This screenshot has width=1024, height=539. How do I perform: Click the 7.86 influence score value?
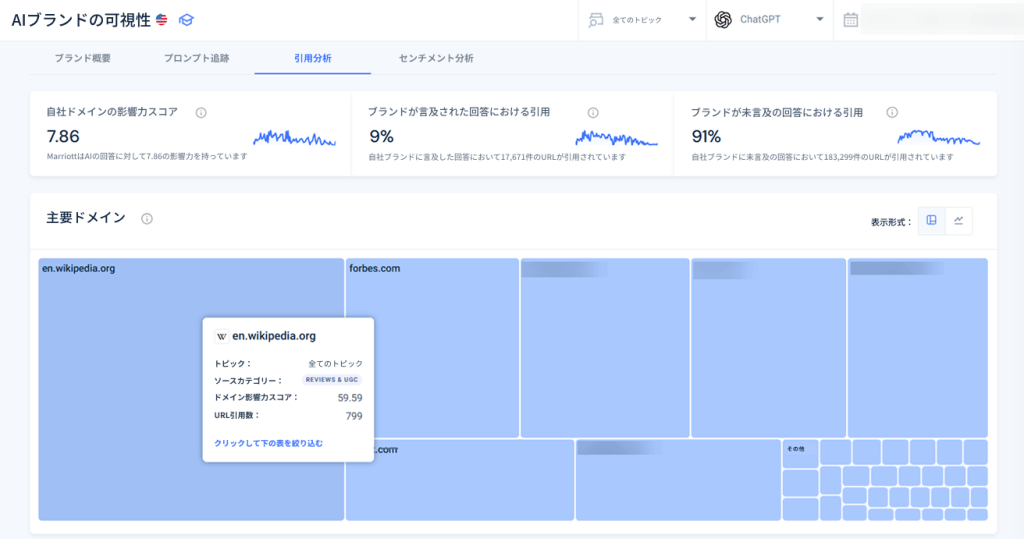[x=63, y=137]
